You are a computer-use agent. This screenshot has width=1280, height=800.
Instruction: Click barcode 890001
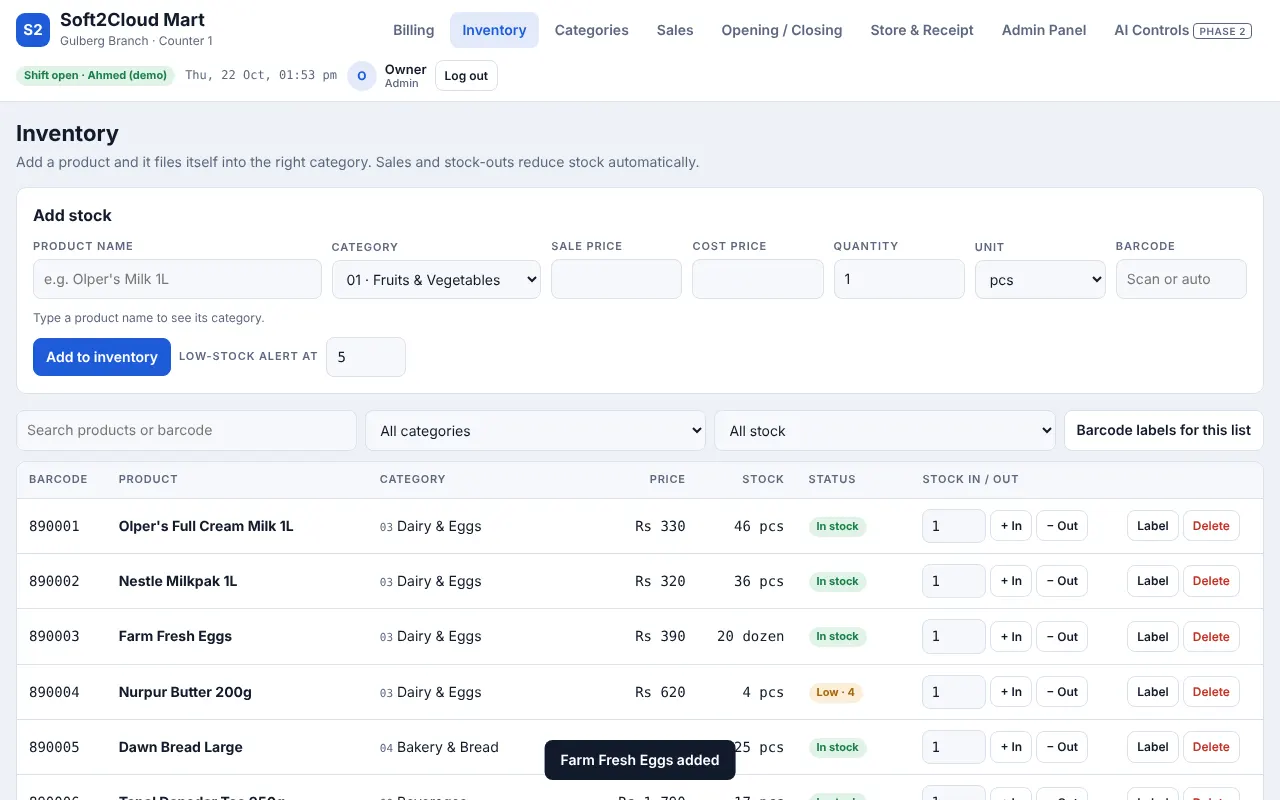pos(54,526)
